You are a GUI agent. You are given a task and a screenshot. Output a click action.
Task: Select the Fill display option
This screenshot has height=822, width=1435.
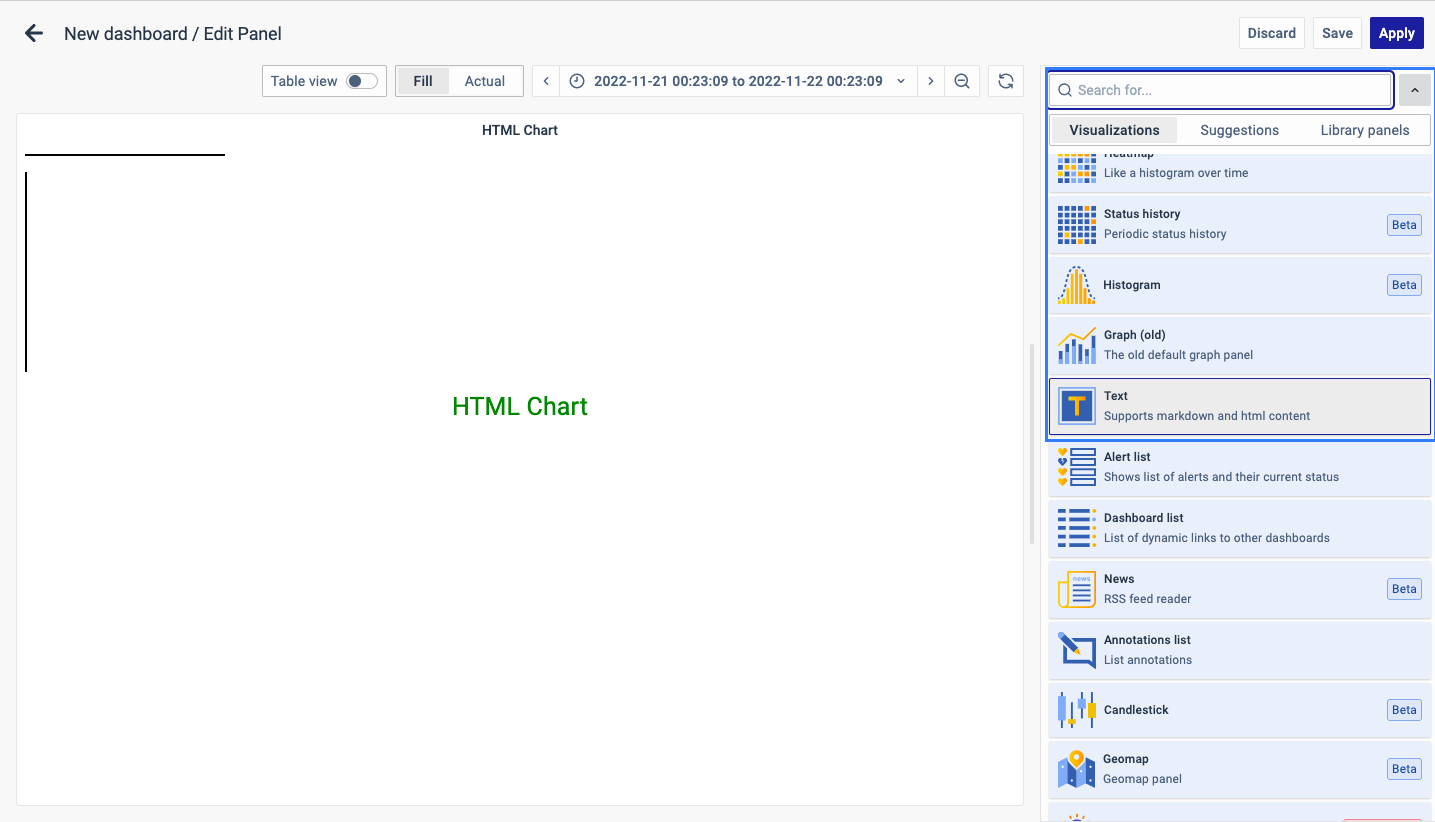[423, 81]
